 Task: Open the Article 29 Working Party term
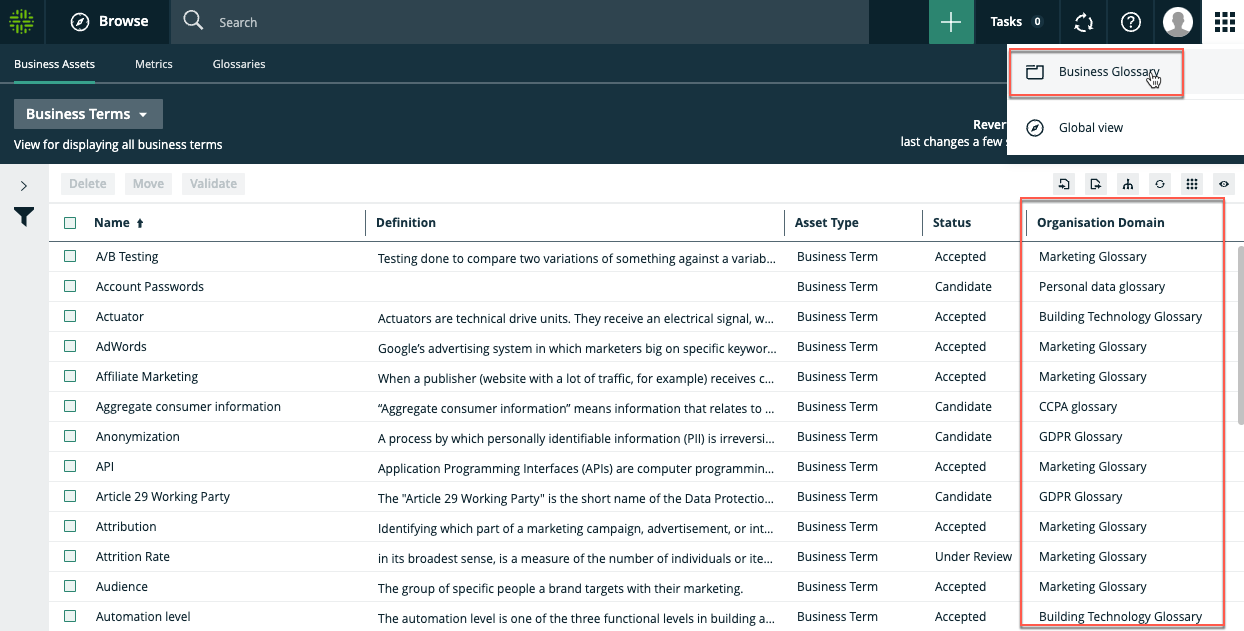(x=163, y=497)
